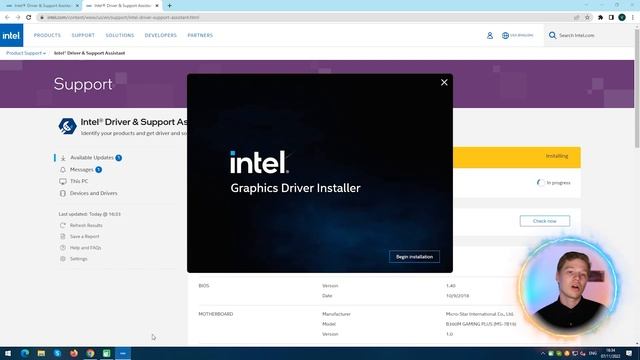The image size is (640, 360).
Task: Open the Chrome three-dot menu
Action: point(633,18)
